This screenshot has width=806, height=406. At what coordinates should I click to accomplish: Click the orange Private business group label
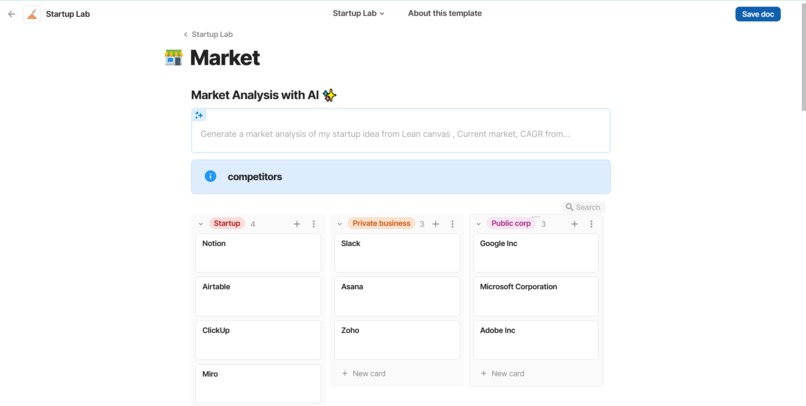pos(381,224)
